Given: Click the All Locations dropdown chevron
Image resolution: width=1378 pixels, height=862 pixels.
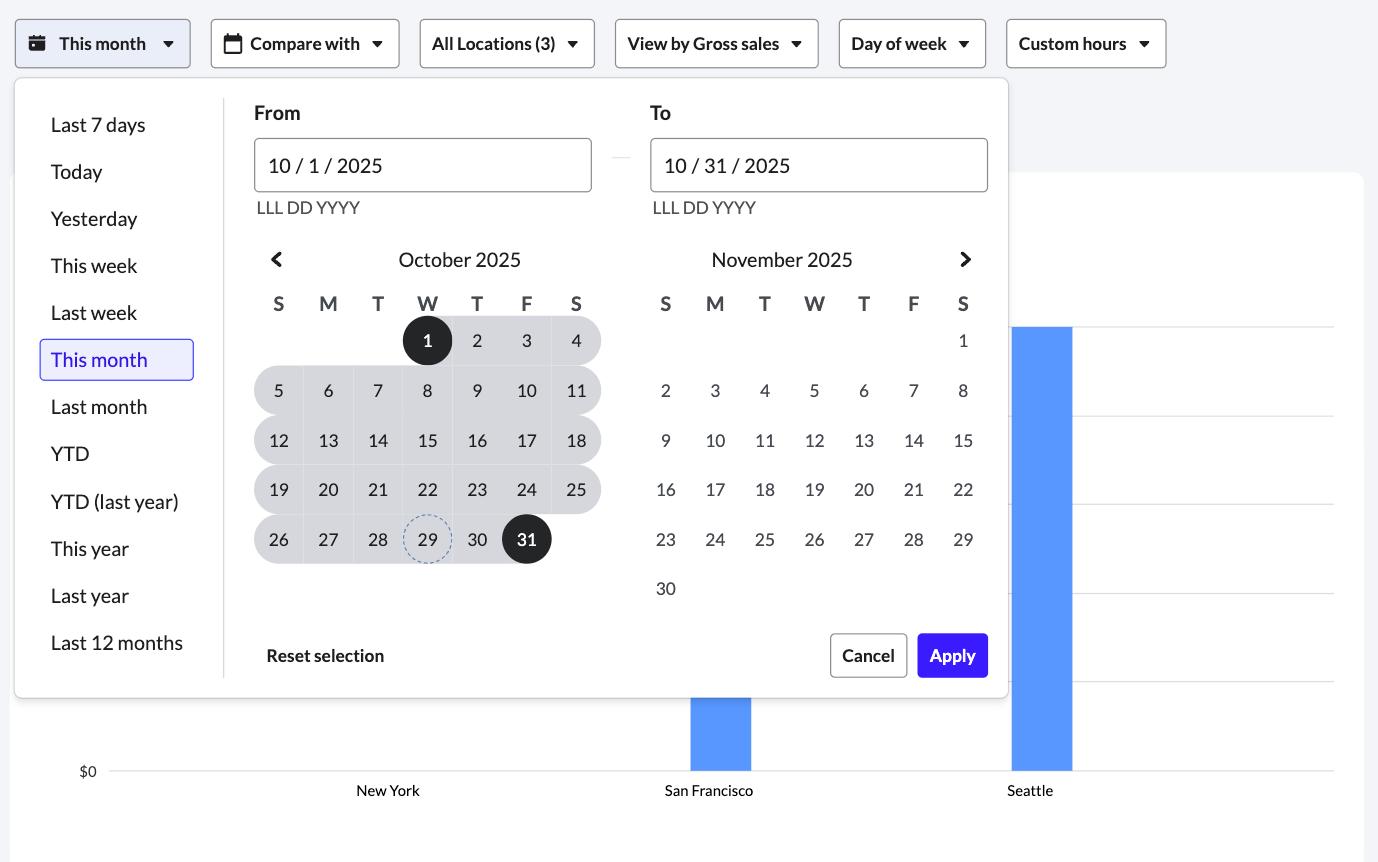Looking at the screenshot, I should (571, 43).
